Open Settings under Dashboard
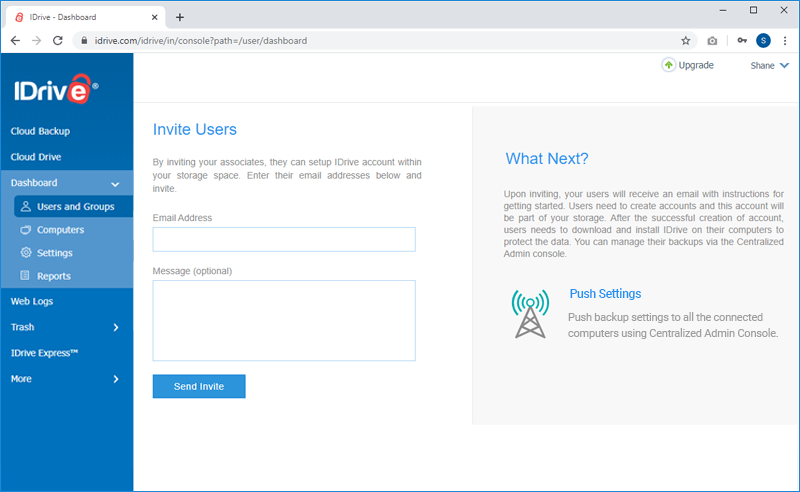The image size is (800, 492). [55, 253]
